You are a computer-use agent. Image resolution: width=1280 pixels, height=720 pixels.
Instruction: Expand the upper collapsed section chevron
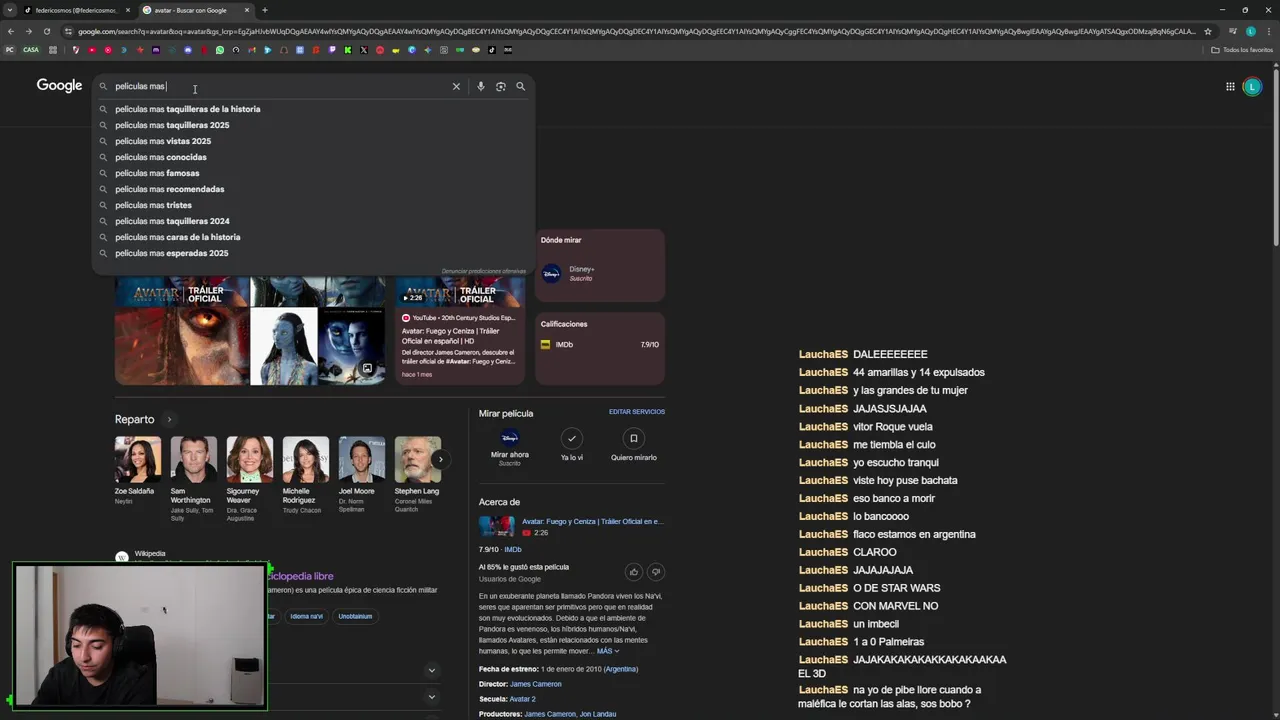pos(432,670)
